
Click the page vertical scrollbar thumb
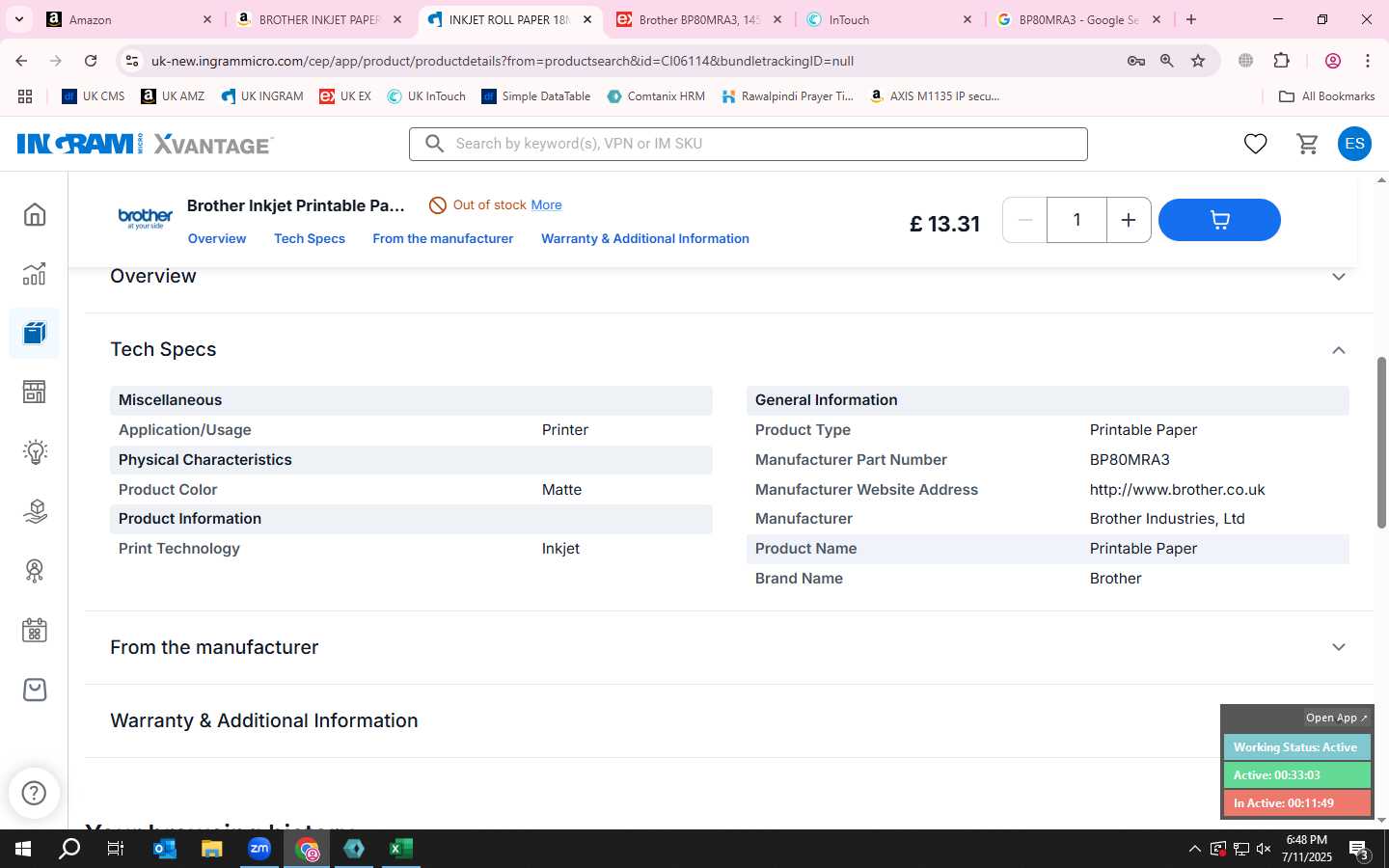coord(1381,443)
